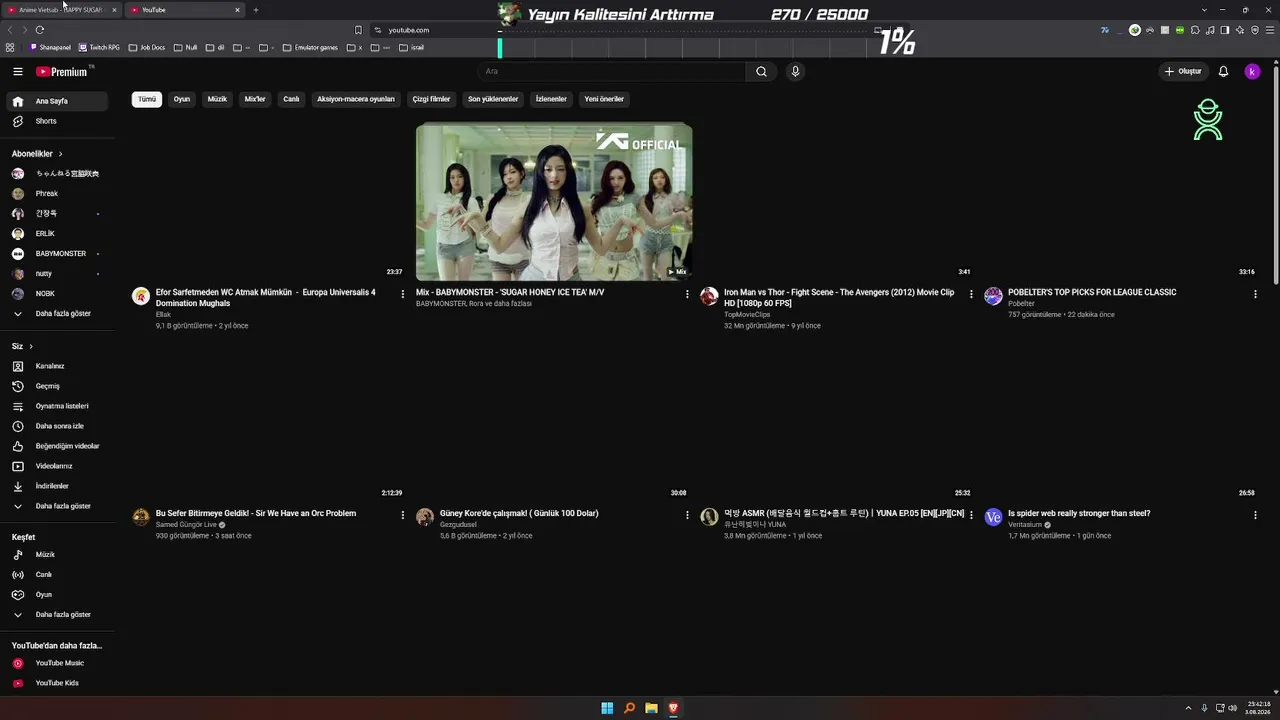Viewport: 1280px width, 720px height.
Task: Open options for the Iron Man vs Thor video
Action: point(971,294)
